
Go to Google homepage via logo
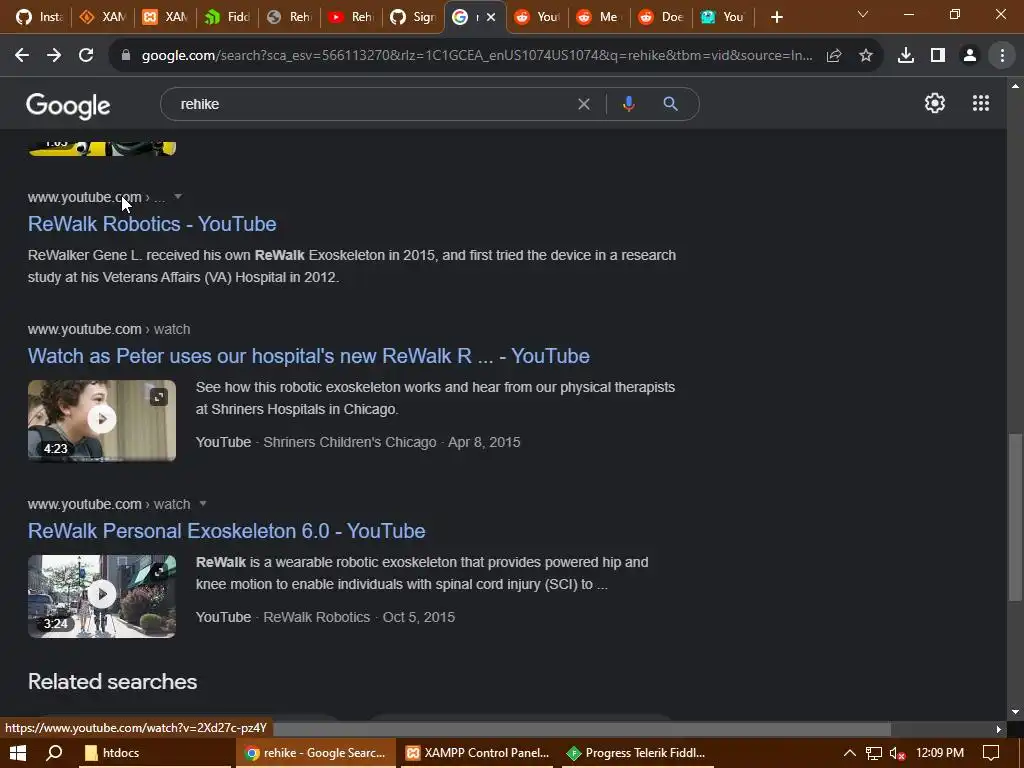click(69, 106)
